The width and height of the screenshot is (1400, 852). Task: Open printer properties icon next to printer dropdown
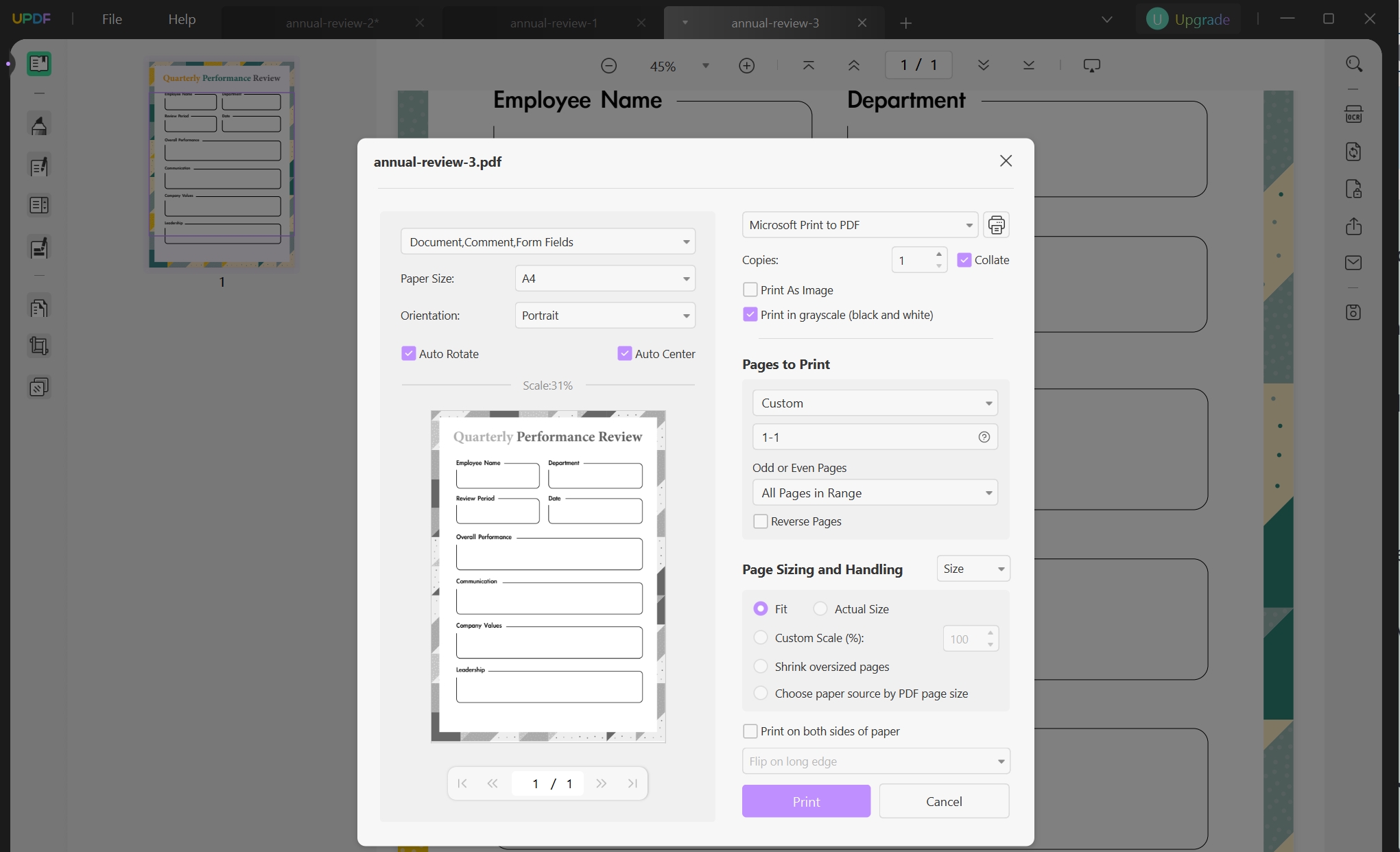996,225
